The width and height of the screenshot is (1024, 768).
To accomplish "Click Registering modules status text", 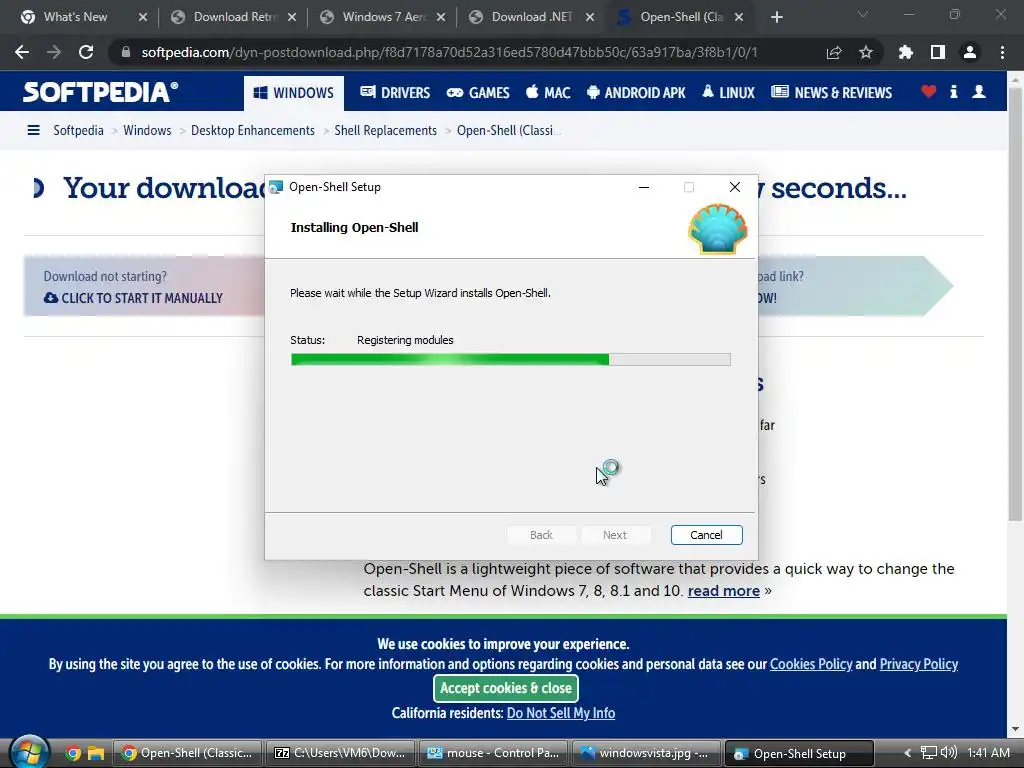I will (405, 340).
